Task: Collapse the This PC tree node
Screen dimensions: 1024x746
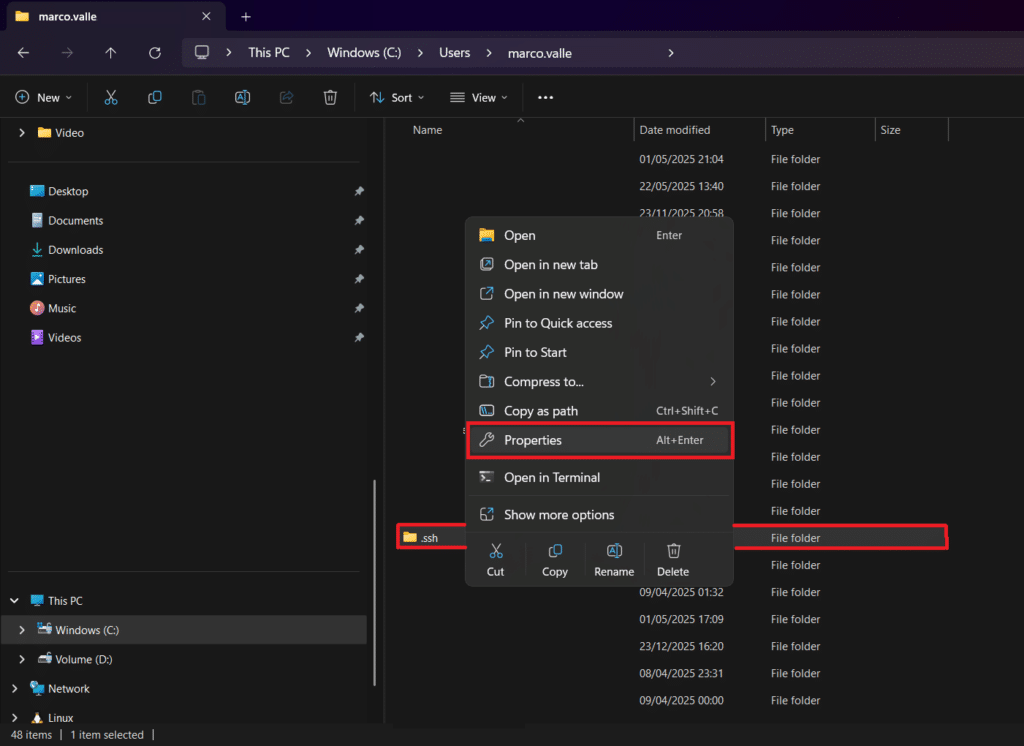Action: (15, 601)
